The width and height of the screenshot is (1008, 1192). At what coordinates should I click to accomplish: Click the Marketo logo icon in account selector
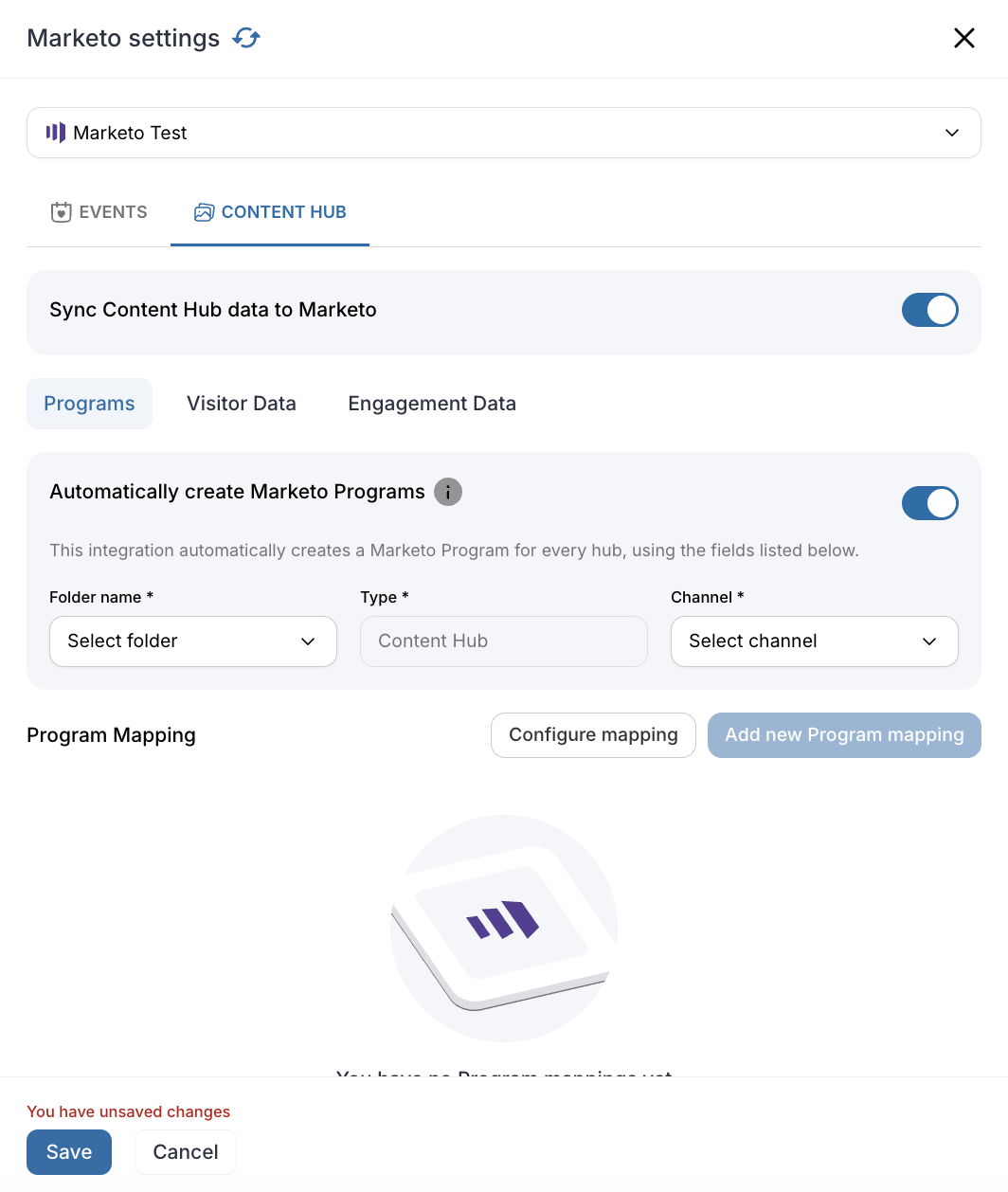tap(56, 133)
